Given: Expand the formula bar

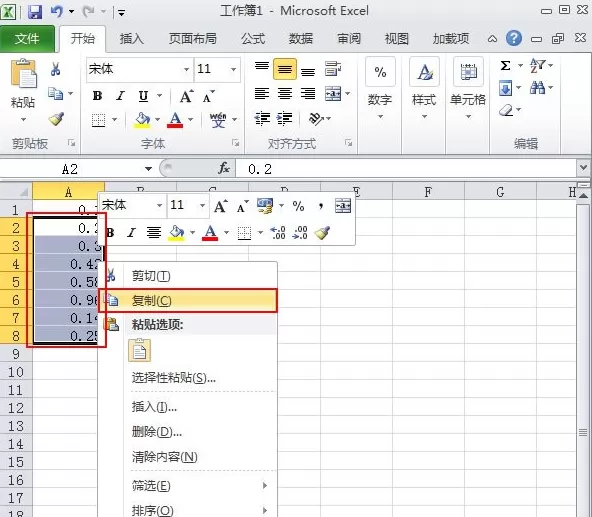Looking at the screenshot, I should [x=584, y=167].
